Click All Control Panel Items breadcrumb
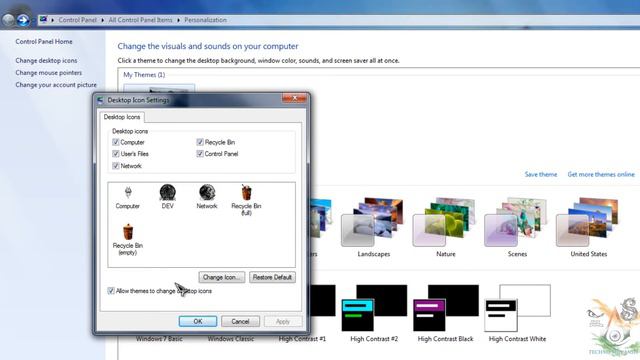 [140, 20]
